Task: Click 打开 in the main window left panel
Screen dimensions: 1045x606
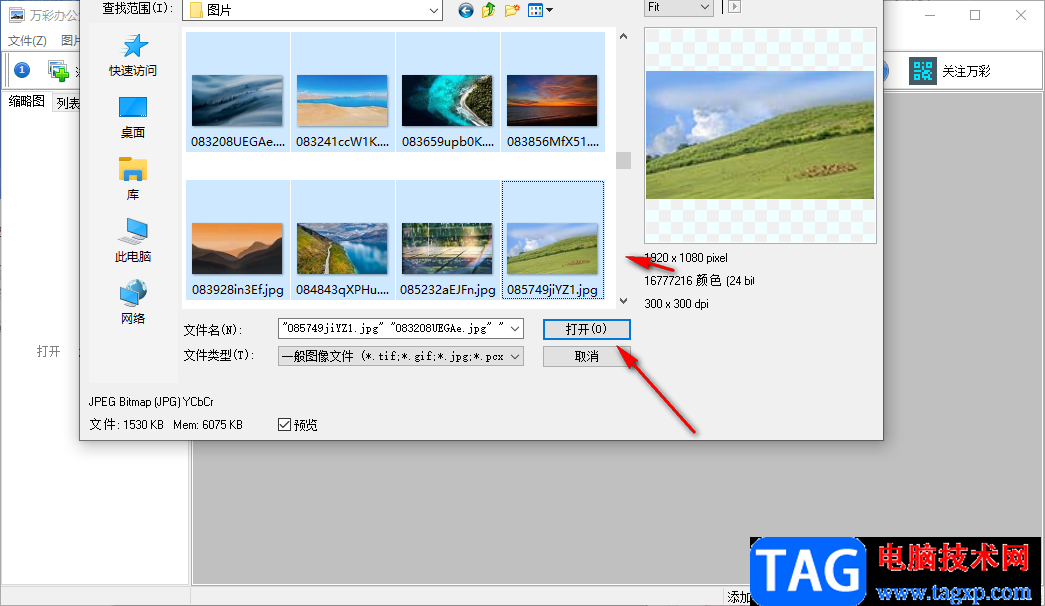Action: click(49, 351)
